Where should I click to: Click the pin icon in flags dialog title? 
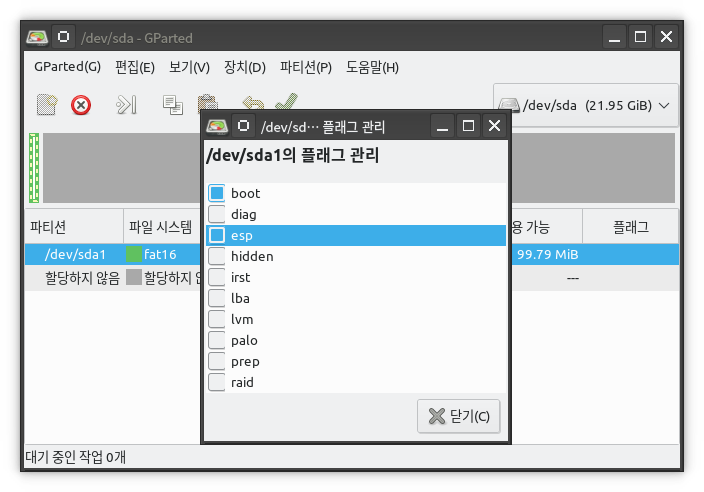pyautogui.click(x=243, y=126)
